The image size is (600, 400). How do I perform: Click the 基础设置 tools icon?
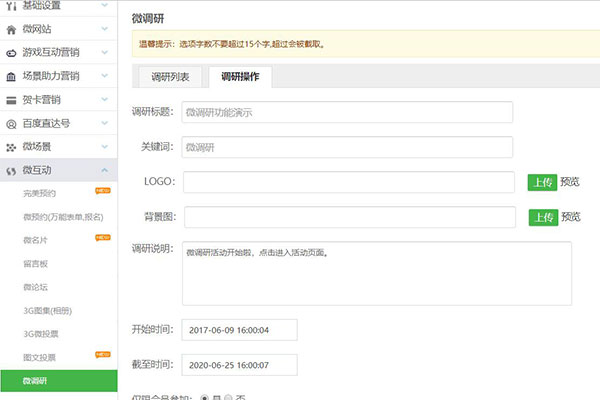pos(11,6)
